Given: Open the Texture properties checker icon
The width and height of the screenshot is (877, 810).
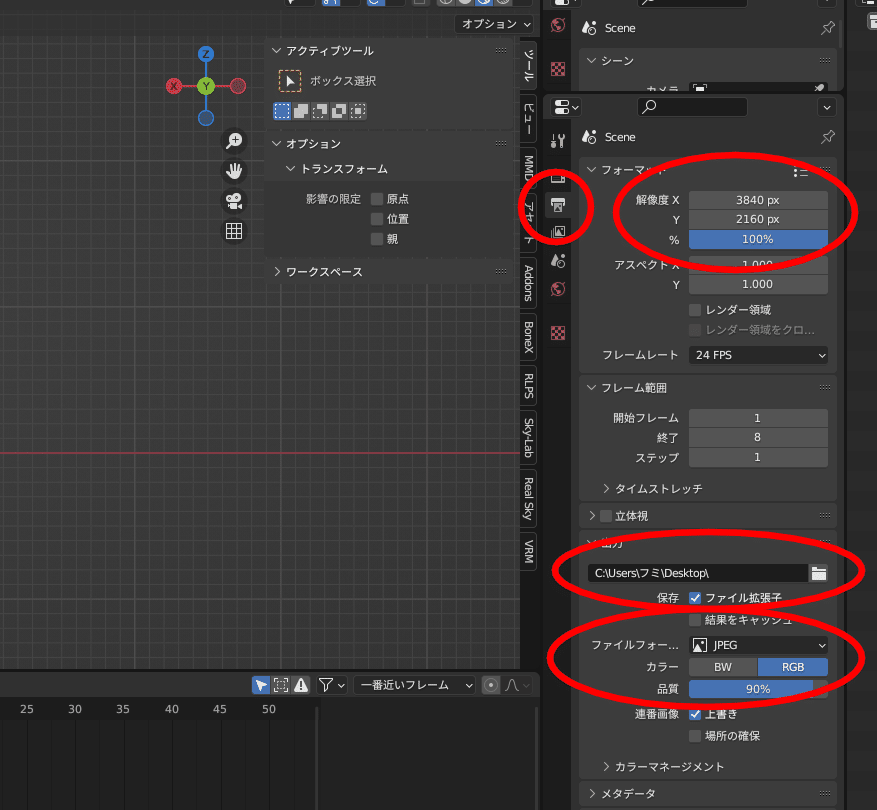Looking at the screenshot, I should [558, 333].
